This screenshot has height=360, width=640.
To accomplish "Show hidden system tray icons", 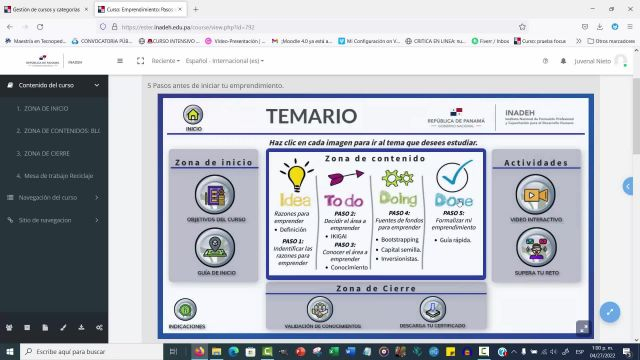I will coord(514,351).
